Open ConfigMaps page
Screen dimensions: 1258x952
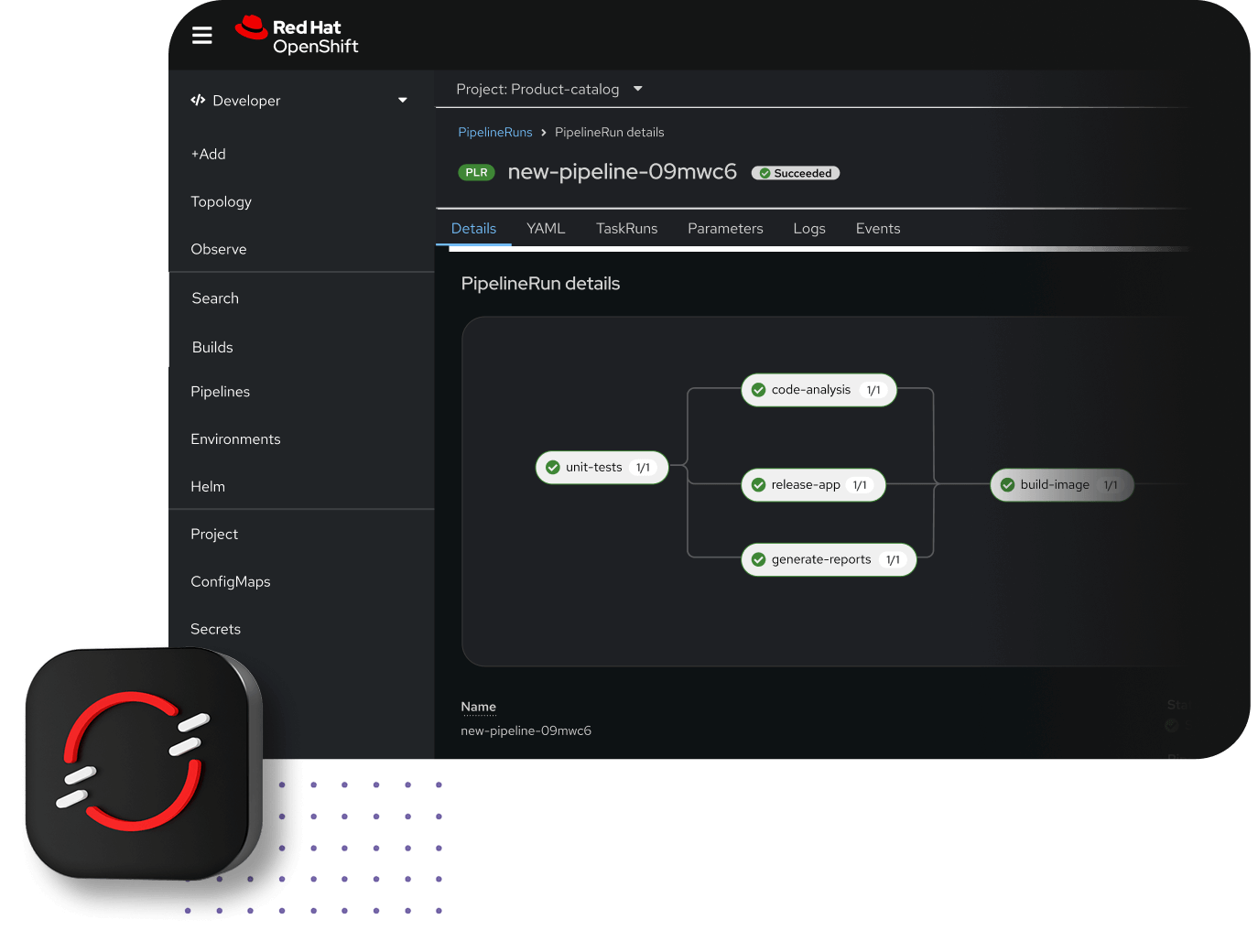231,582
